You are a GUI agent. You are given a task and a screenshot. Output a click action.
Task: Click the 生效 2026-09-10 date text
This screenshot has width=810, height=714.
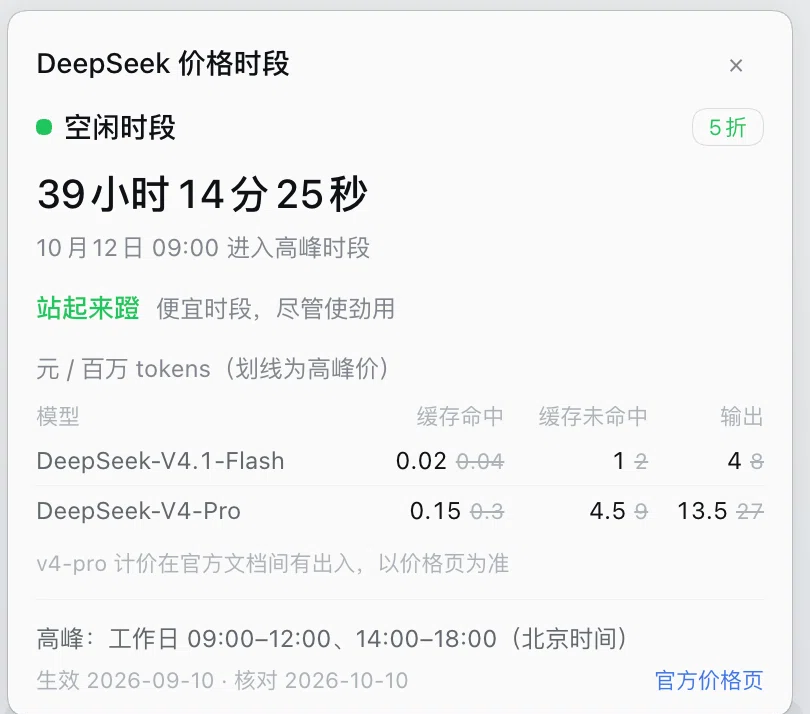click(125, 680)
